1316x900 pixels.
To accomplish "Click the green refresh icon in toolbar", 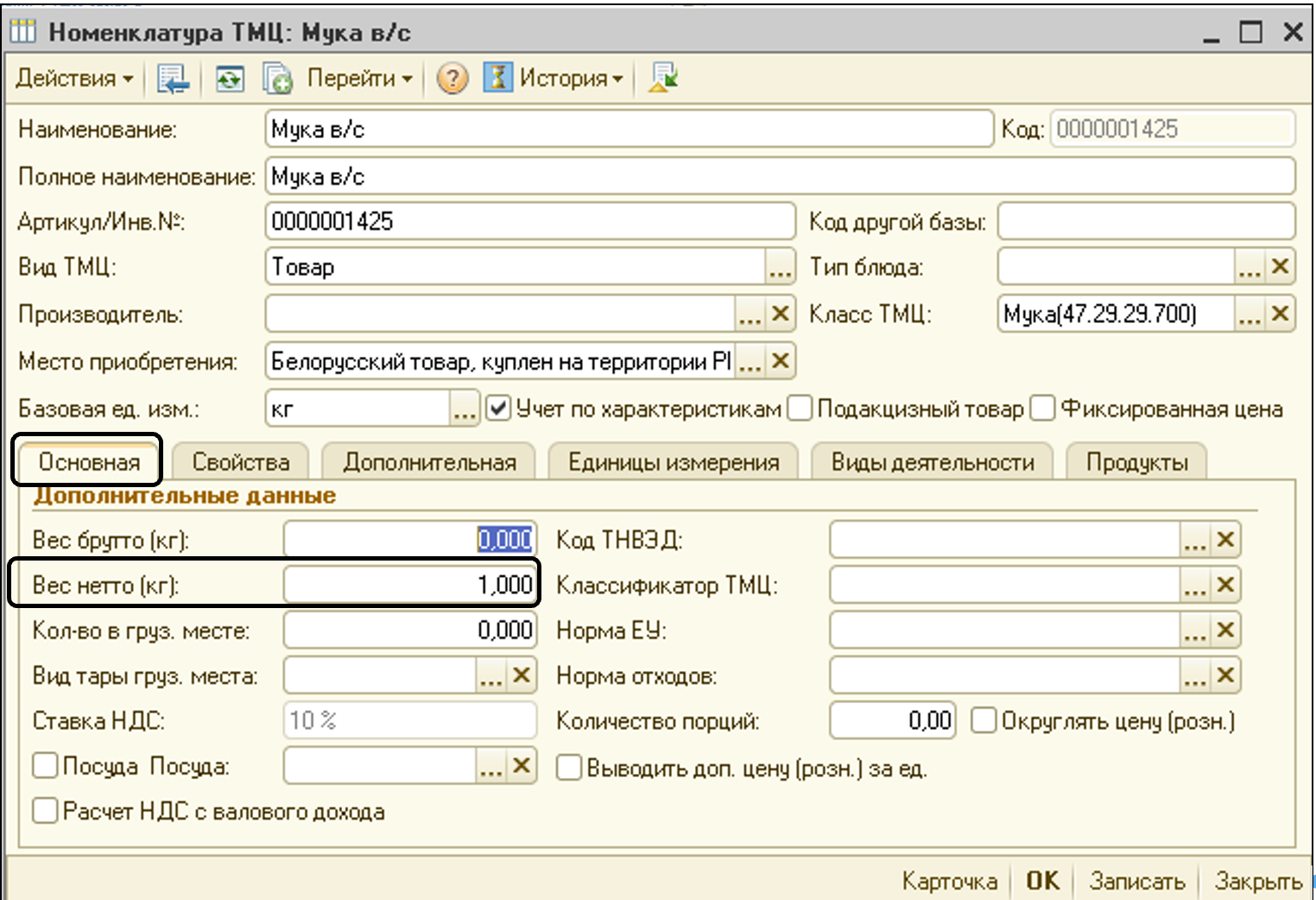I will (x=229, y=79).
